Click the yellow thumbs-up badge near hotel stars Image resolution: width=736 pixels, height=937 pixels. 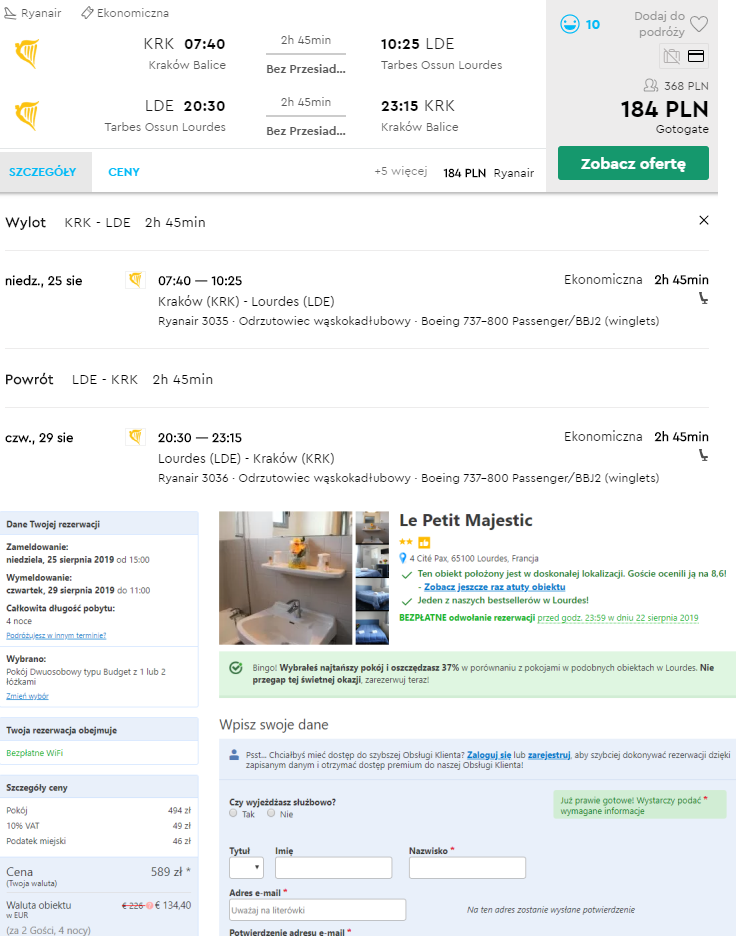pos(424,542)
